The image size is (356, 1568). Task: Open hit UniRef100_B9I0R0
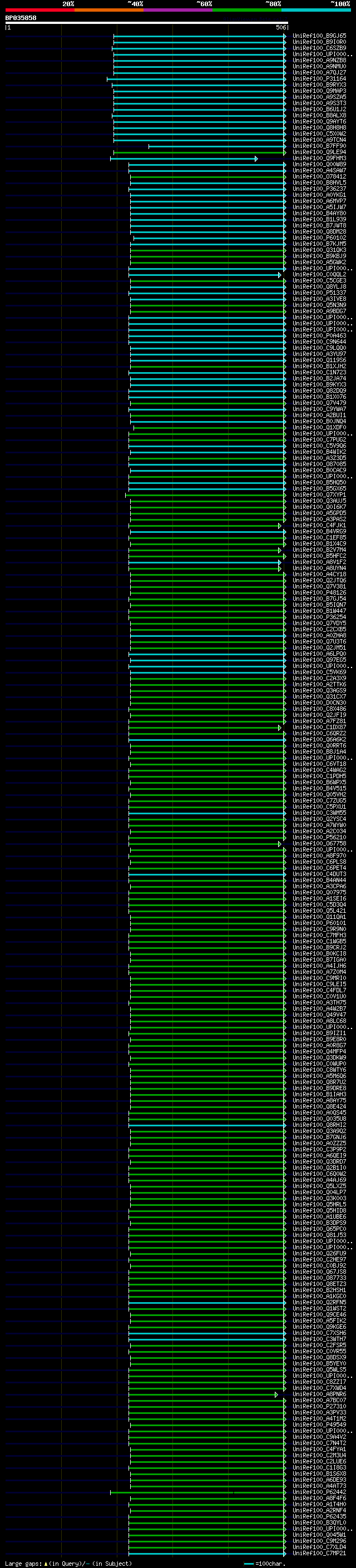(x=319, y=42)
